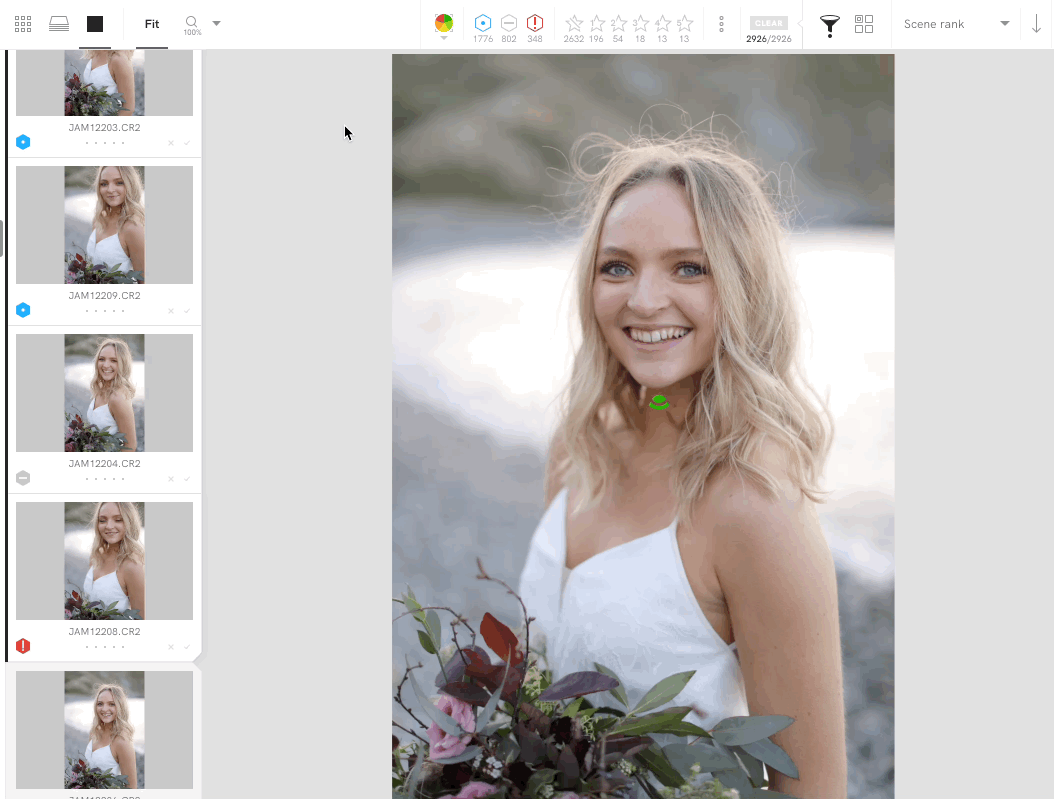Click the red warning badge on JAM12208.CR2

tap(23, 646)
